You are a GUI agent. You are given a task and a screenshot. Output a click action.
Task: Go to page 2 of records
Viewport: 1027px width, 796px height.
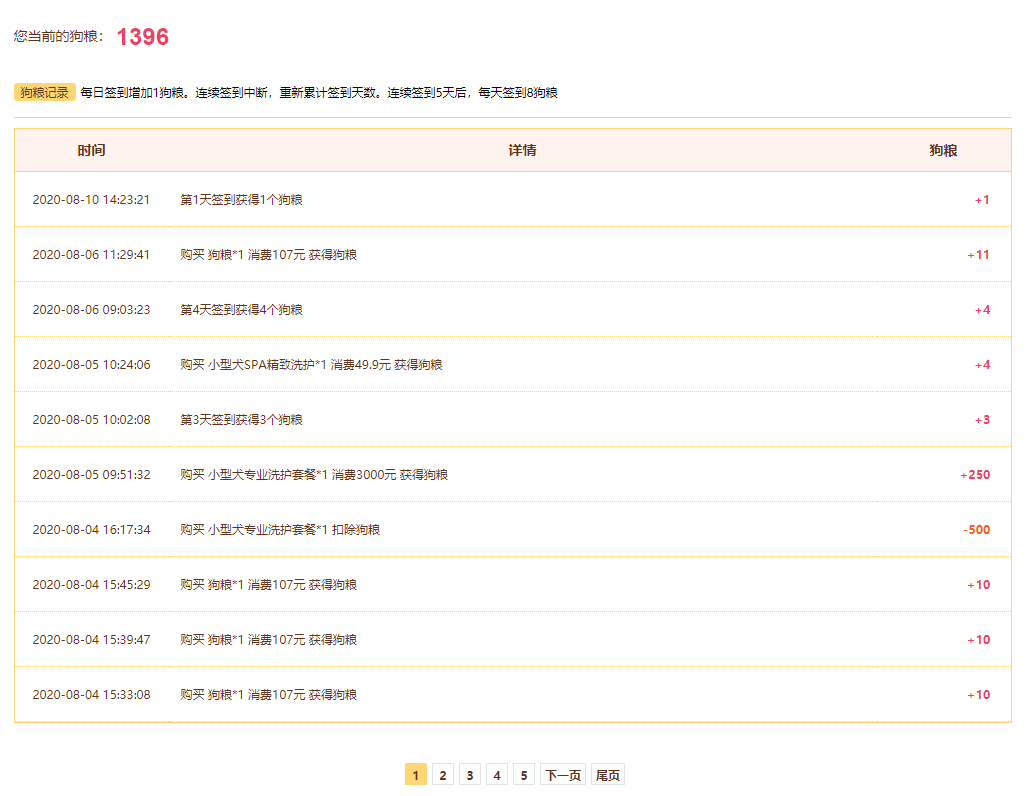pyautogui.click(x=443, y=774)
